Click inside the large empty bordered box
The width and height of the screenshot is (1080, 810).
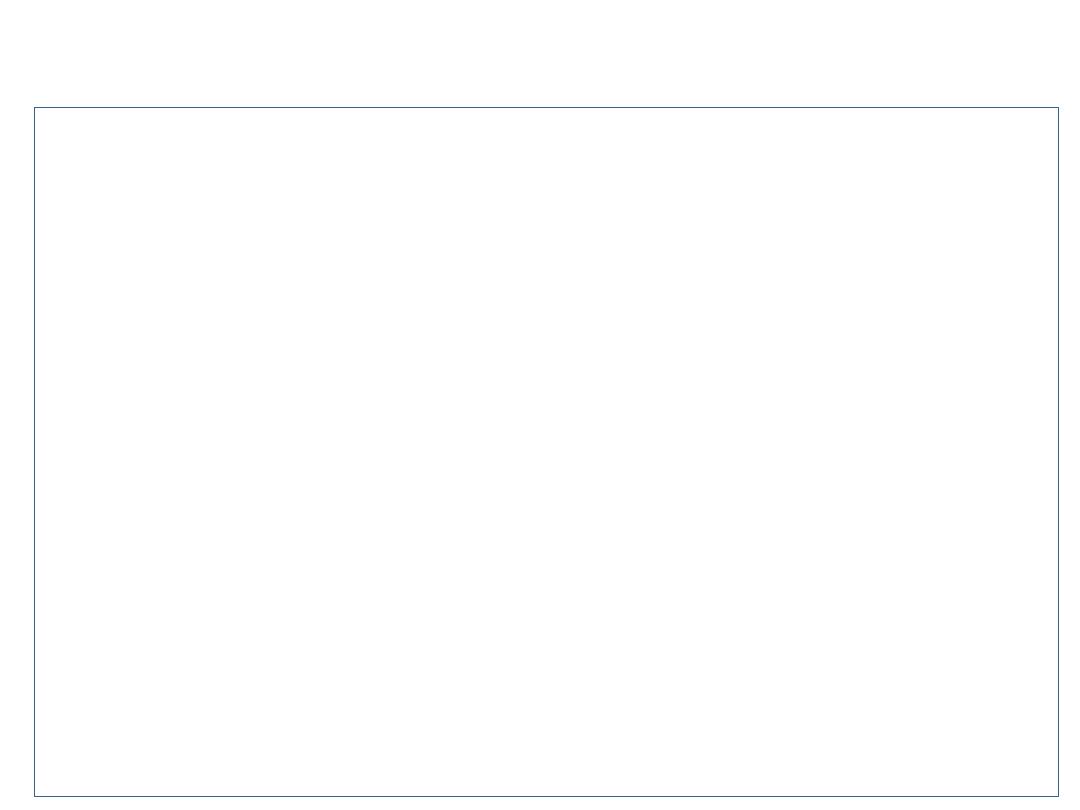click(546, 452)
